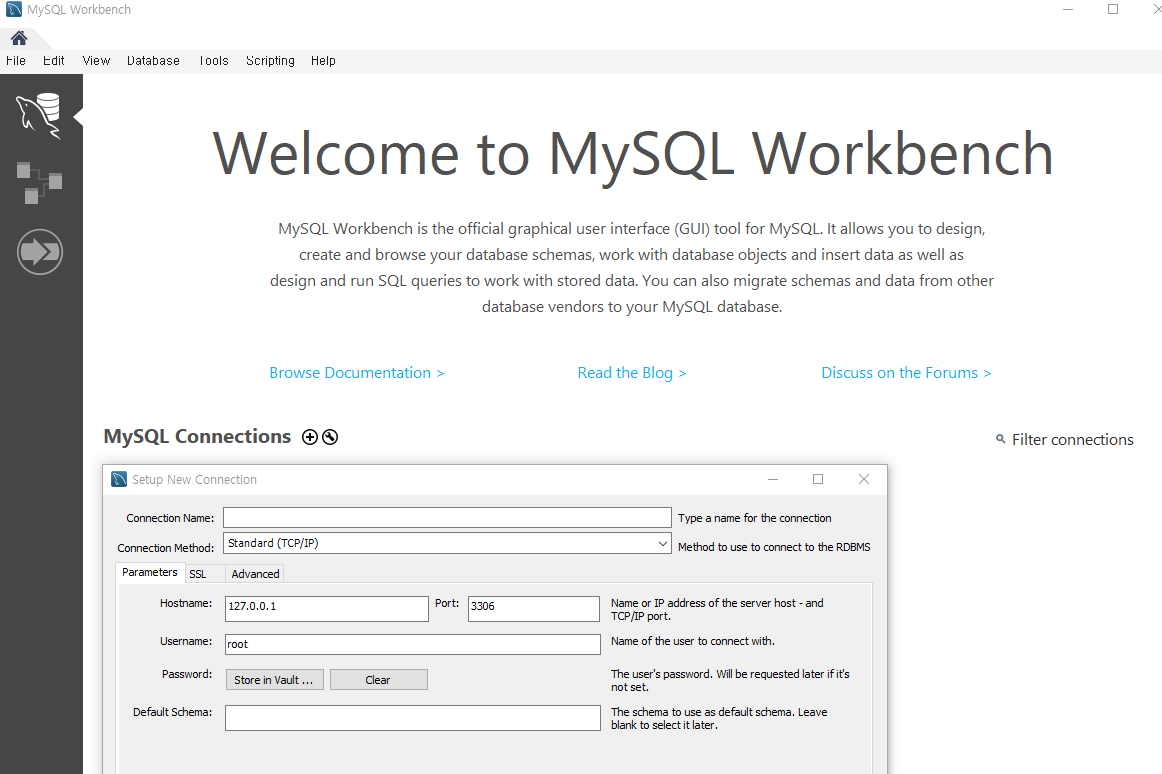Click the MySQL Workbench title bar logo
Viewport: 1162px width, 774px height.
pos(14,10)
